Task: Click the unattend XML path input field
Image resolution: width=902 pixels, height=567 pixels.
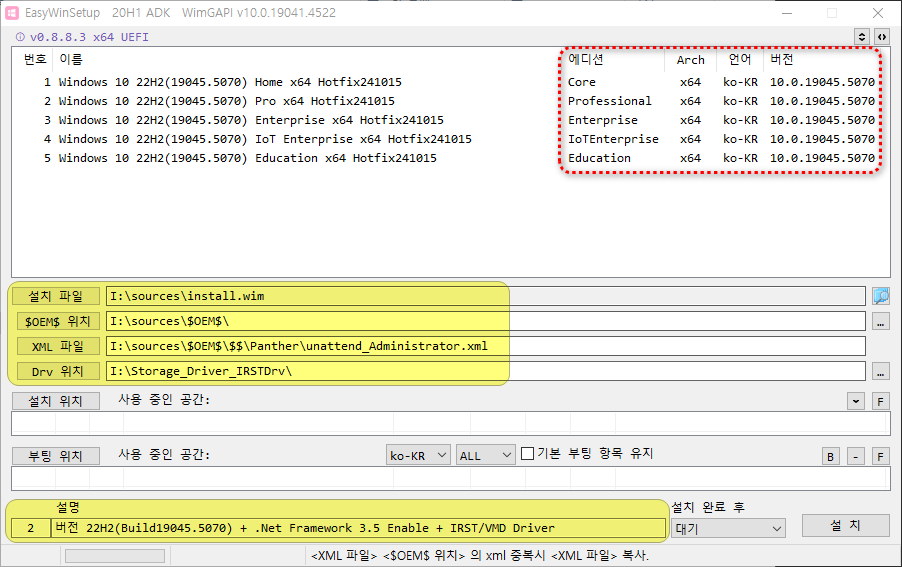Action: coord(486,346)
